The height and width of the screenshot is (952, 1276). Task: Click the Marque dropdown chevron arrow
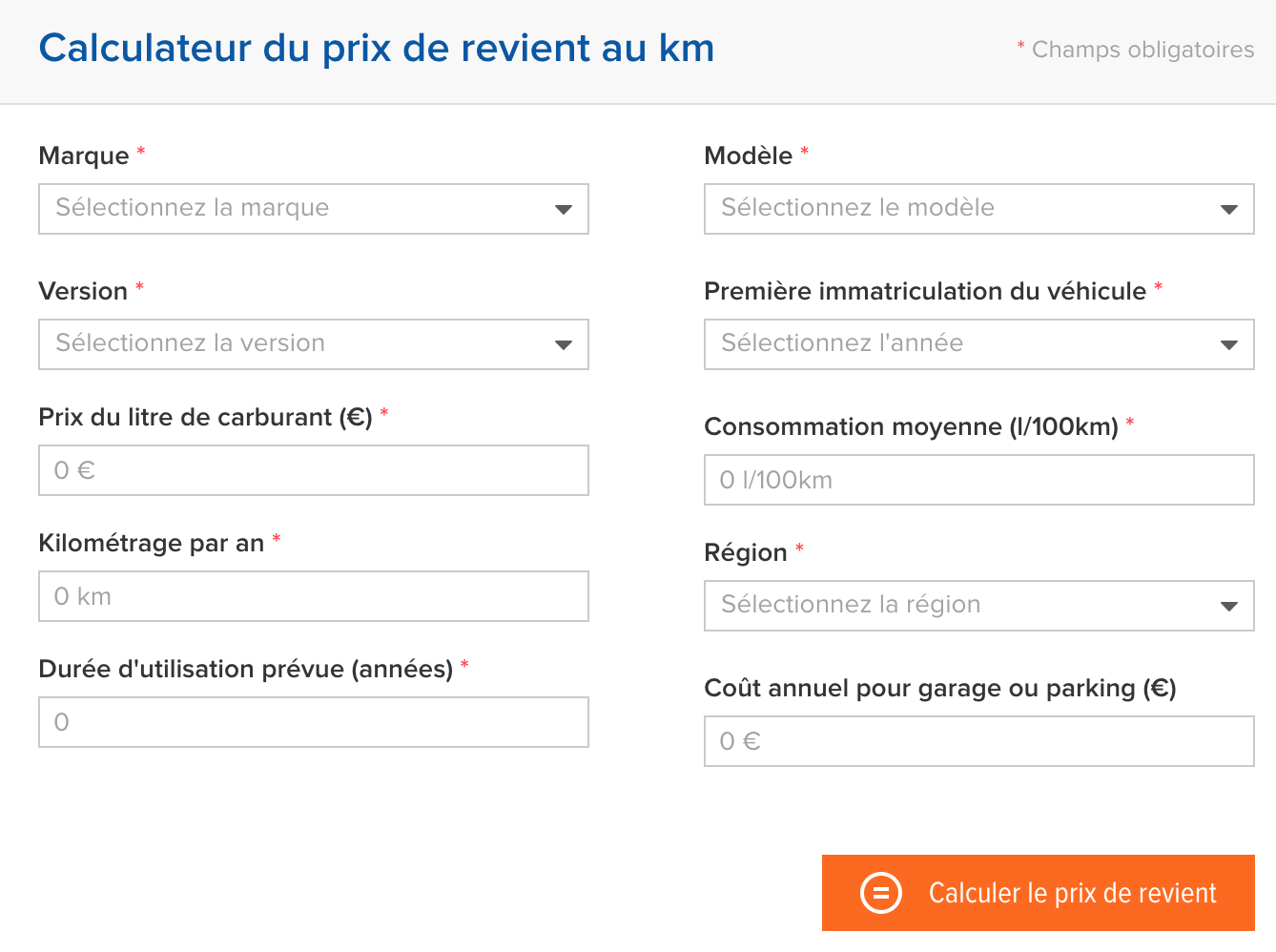click(564, 209)
